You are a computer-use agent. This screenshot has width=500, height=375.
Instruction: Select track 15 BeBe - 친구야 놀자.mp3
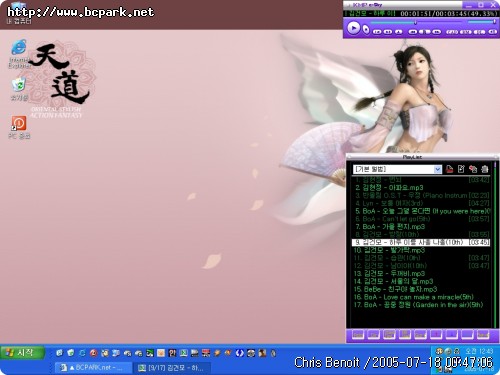click(x=421, y=289)
